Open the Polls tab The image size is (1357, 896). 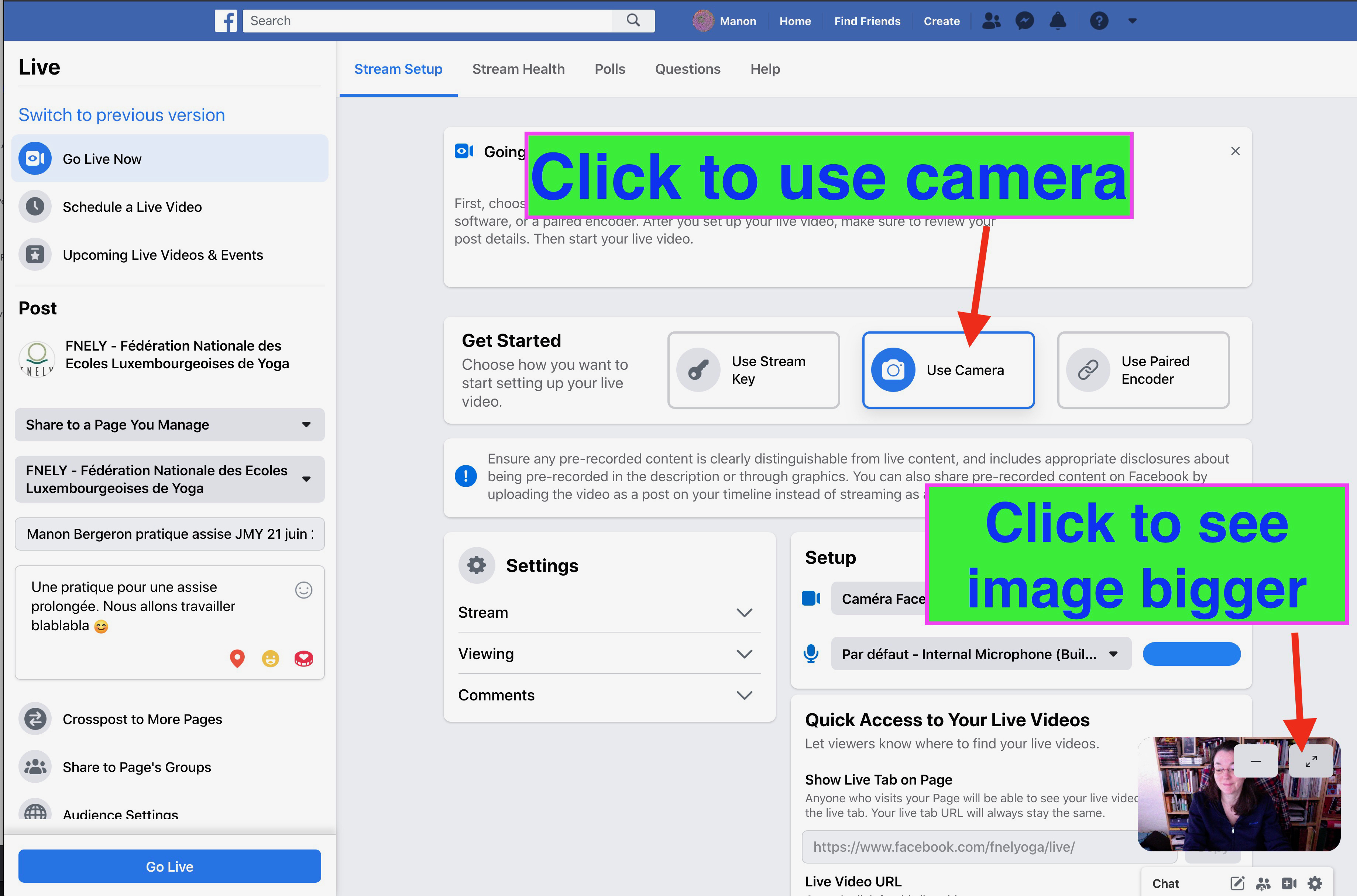click(x=609, y=69)
